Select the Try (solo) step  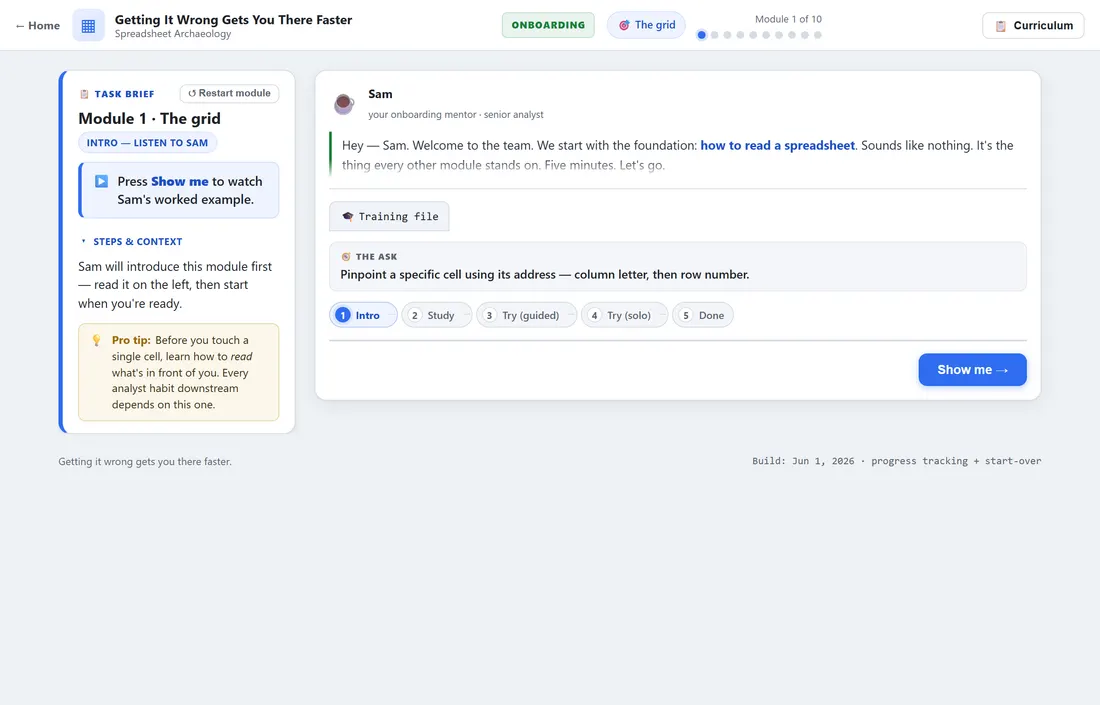pos(623,315)
